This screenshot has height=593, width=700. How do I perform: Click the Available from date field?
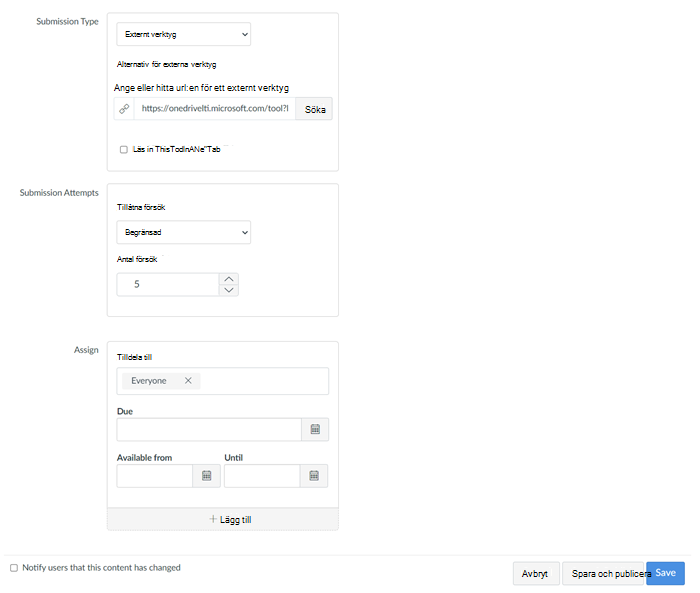pyautogui.click(x=154, y=476)
